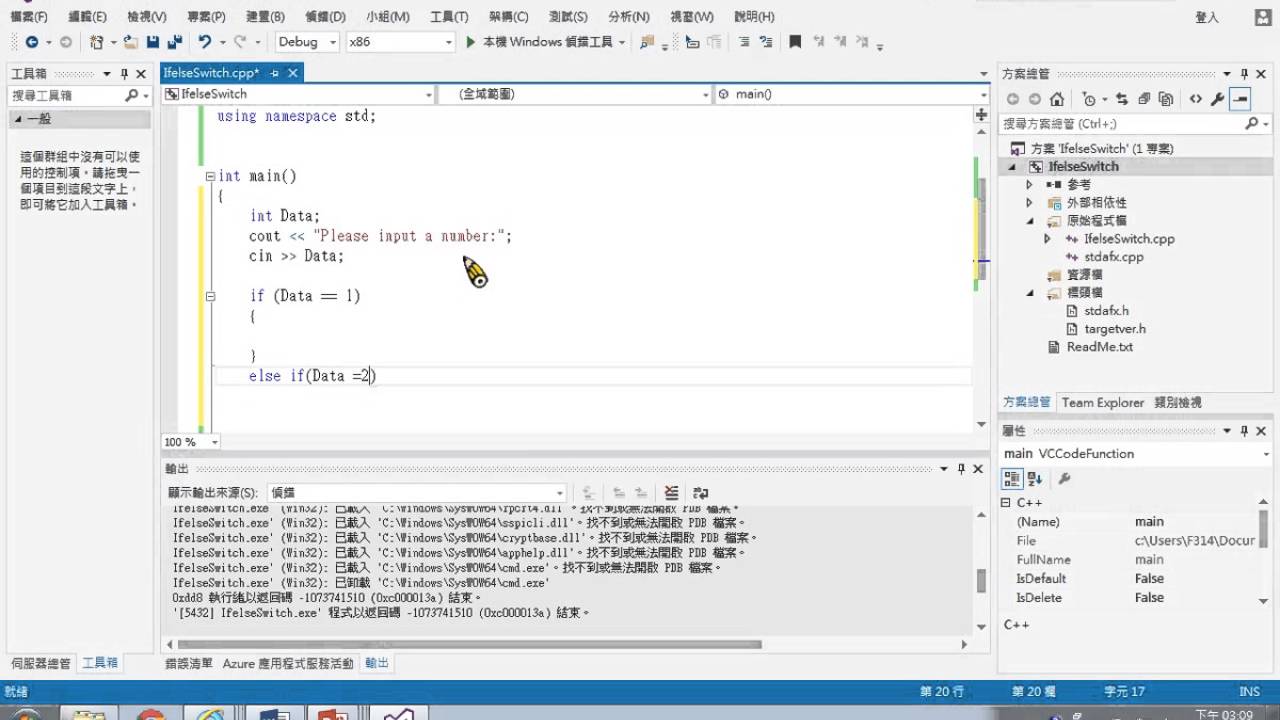This screenshot has height=720, width=1280.
Task: Open the 檔案(F) menu
Action: 28,17
